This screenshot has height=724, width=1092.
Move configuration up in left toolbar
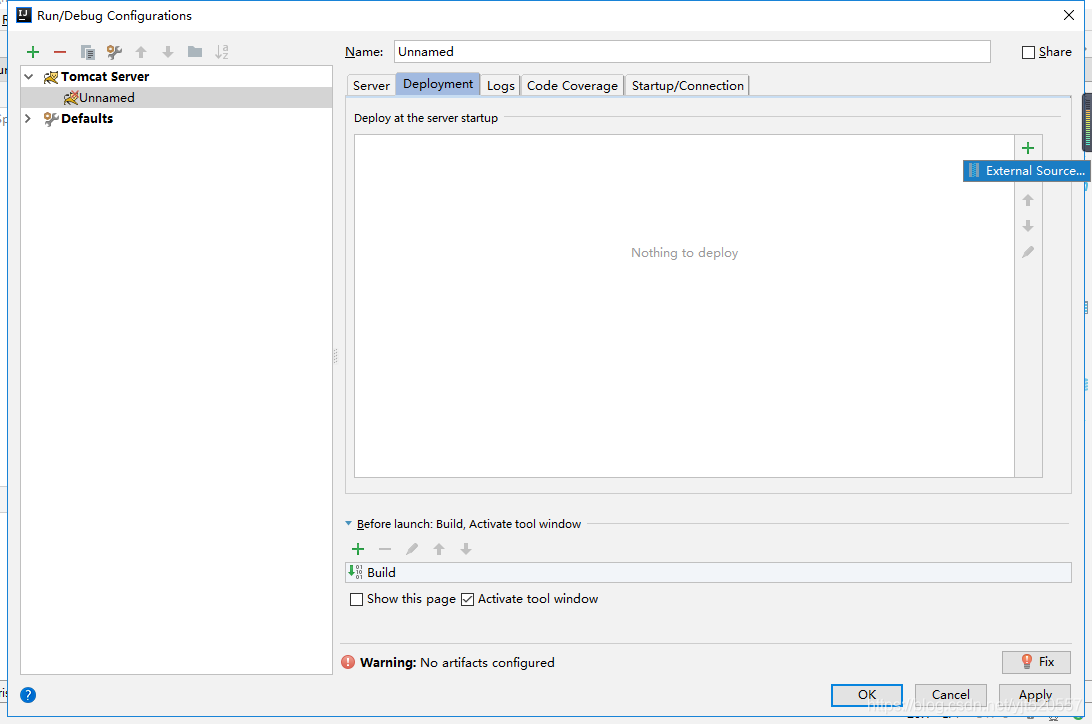click(x=141, y=52)
